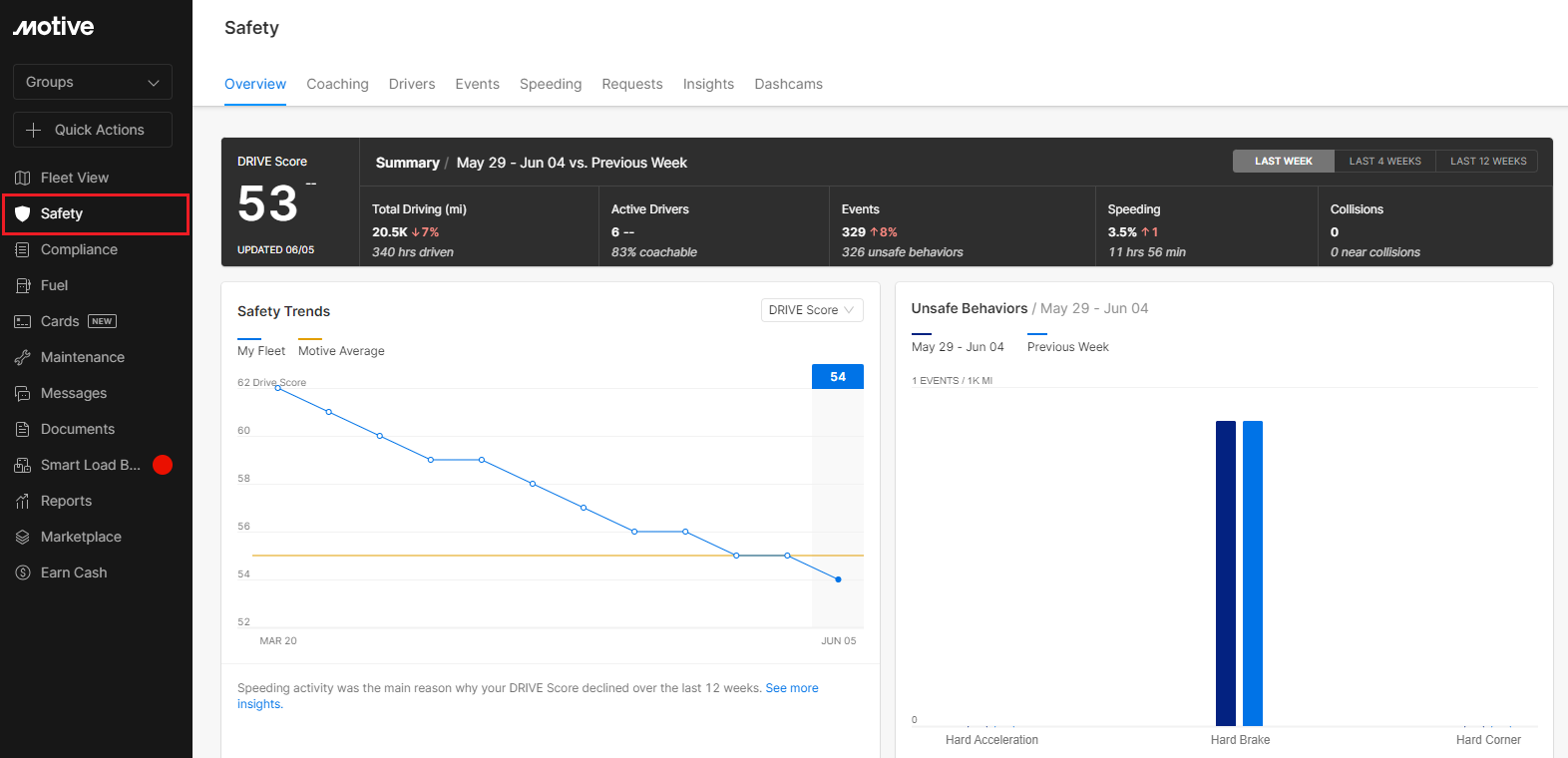Follow the See more insights link

click(x=791, y=688)
